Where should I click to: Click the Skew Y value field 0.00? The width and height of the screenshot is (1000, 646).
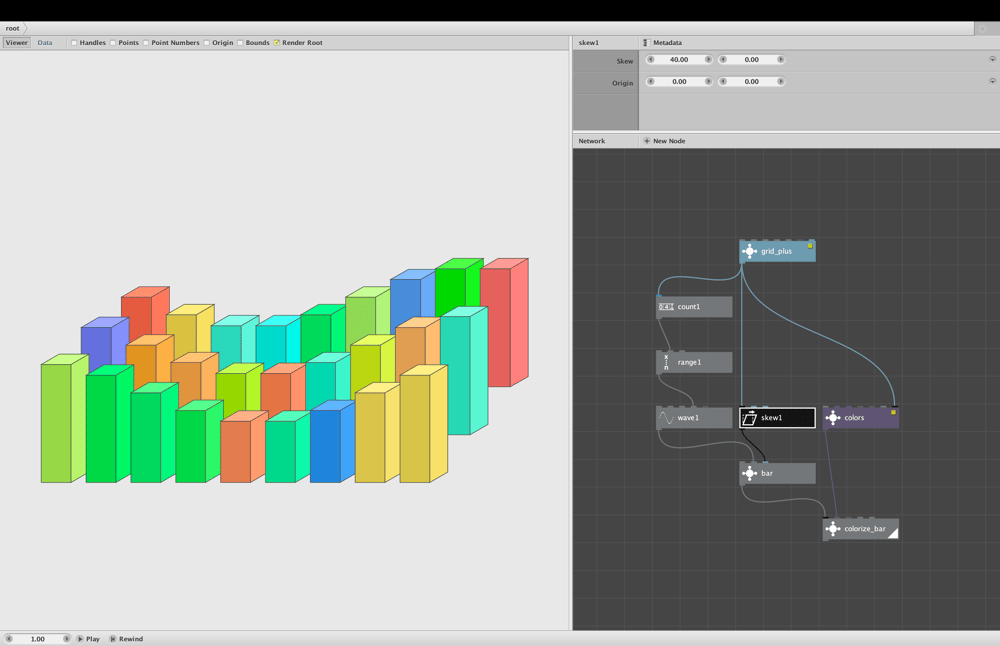751,59
